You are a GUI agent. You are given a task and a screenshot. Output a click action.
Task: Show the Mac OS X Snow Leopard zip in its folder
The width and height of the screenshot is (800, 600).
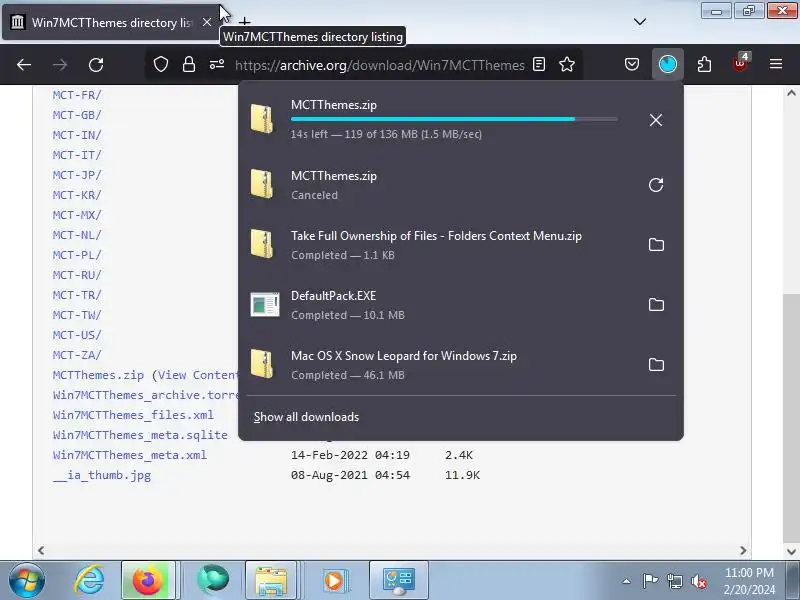[x=656, y=364]
